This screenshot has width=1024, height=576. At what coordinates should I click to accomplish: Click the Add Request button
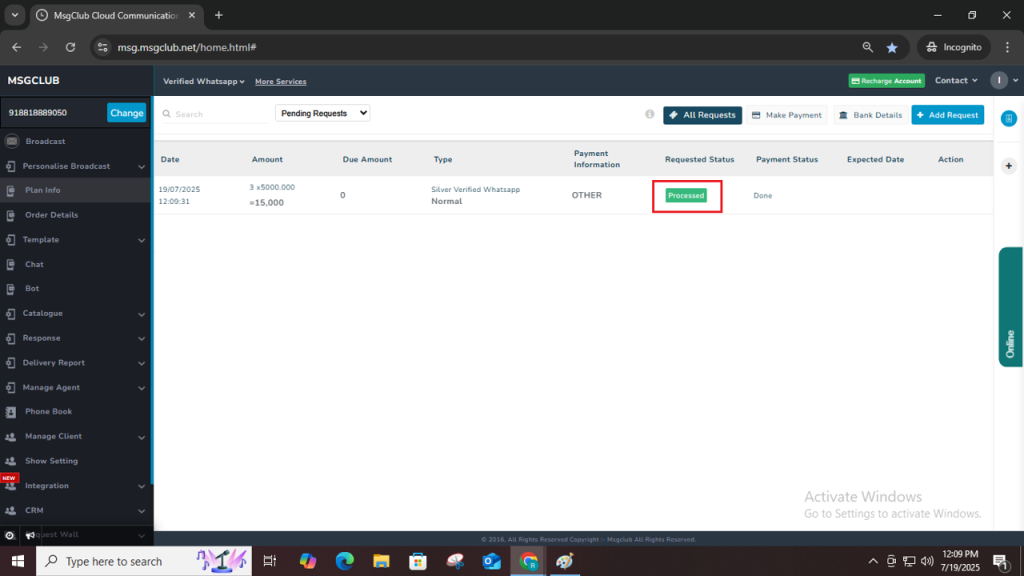(x=948, y=115)
